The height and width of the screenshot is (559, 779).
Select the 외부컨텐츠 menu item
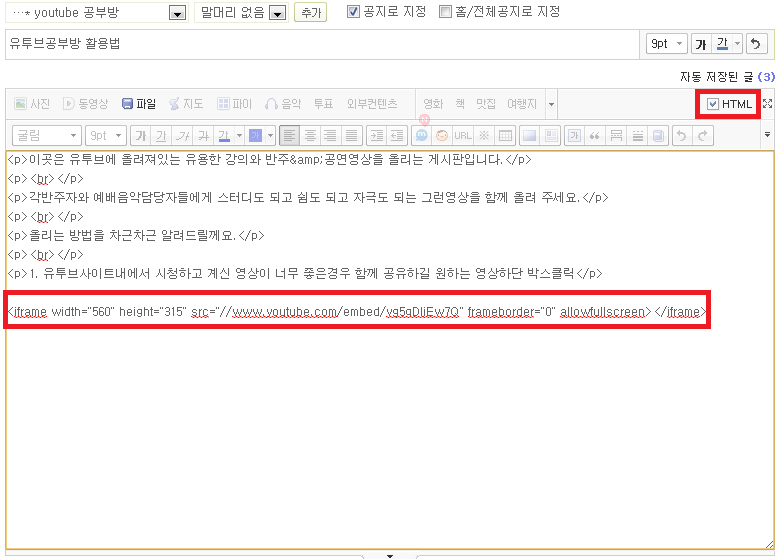click(372, 104)
